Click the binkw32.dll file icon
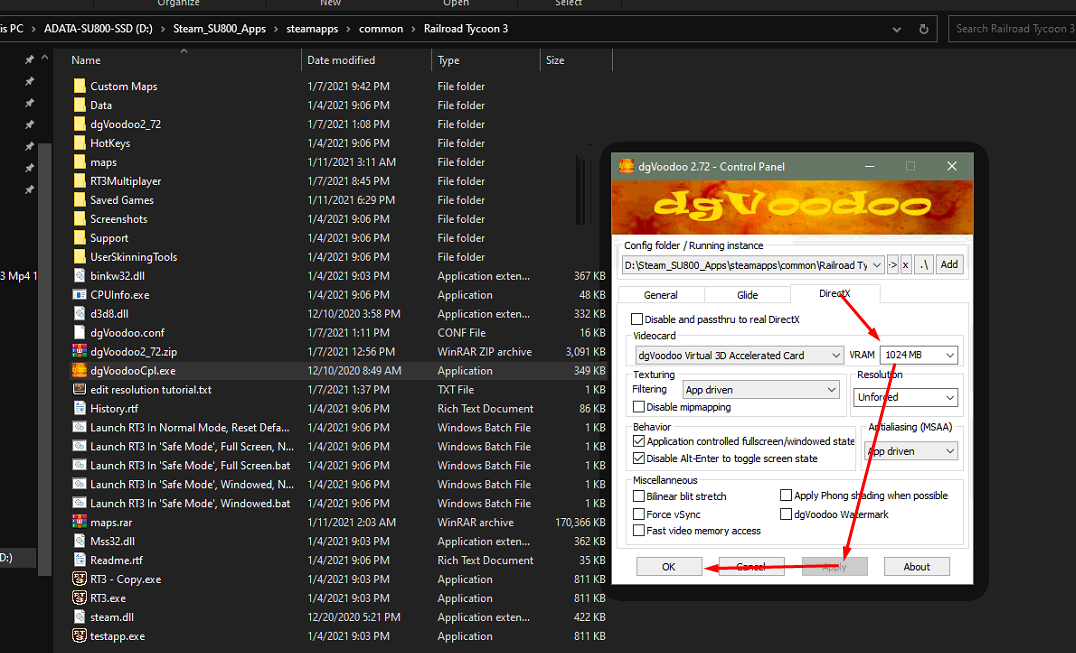 pos(80,276)
